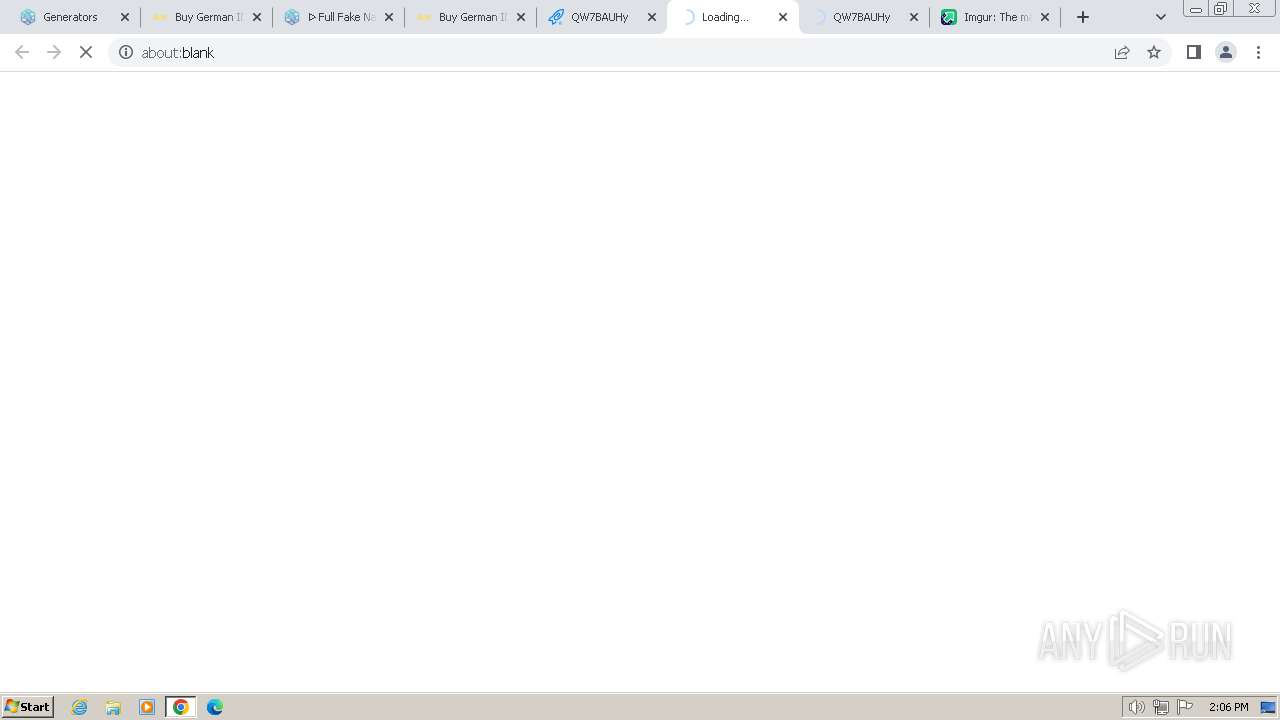Close the Imgur tab

pos(1045,17)
